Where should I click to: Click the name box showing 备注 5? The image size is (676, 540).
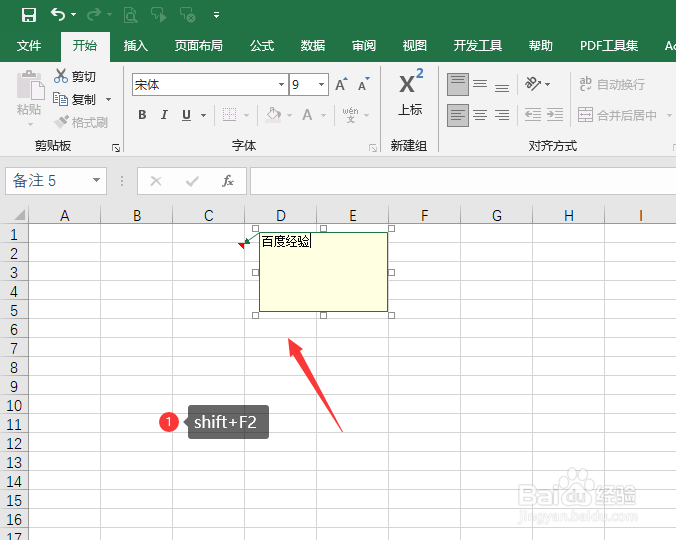coord(47,181)
